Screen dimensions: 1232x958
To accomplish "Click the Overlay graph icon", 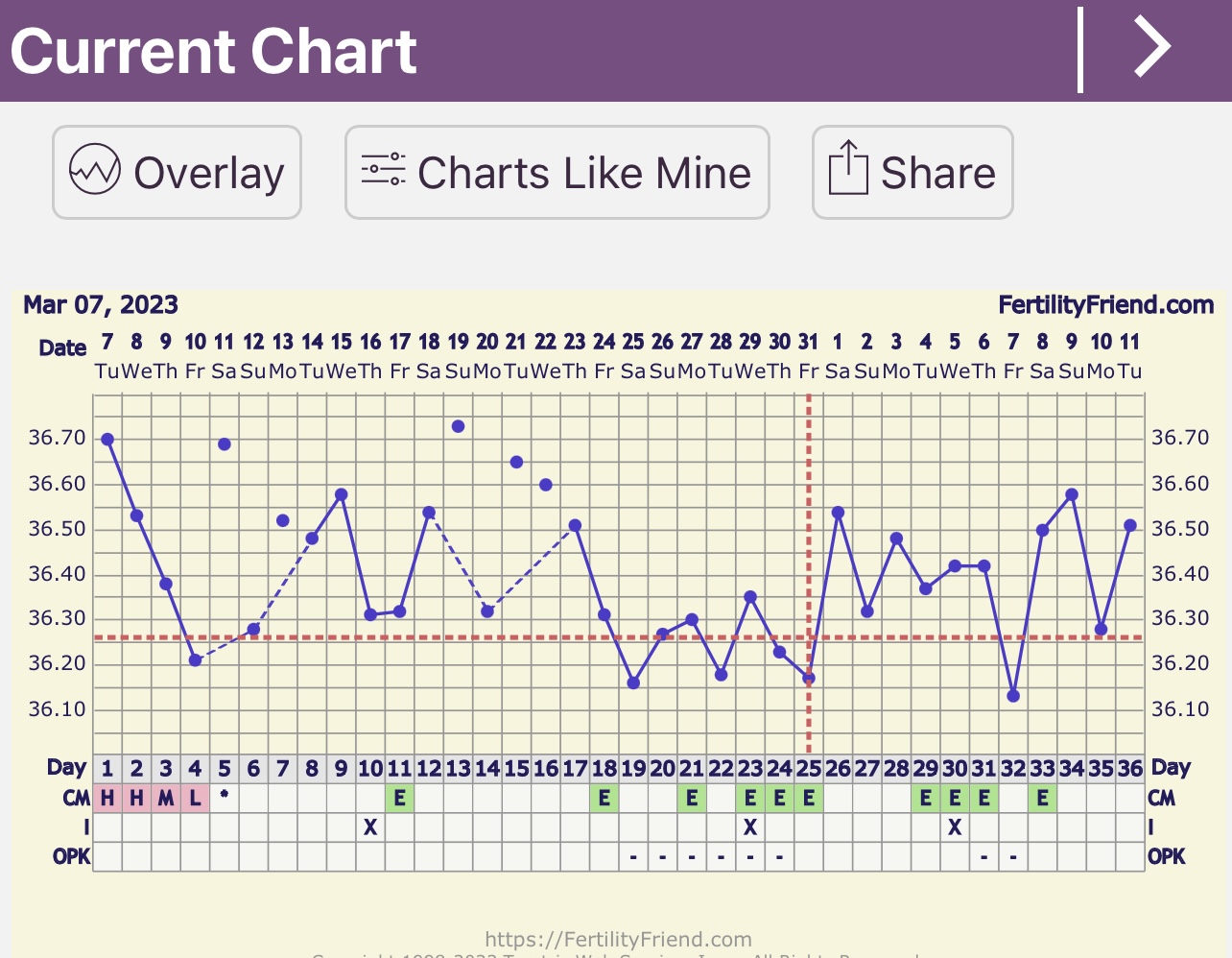I will [95, 171].
